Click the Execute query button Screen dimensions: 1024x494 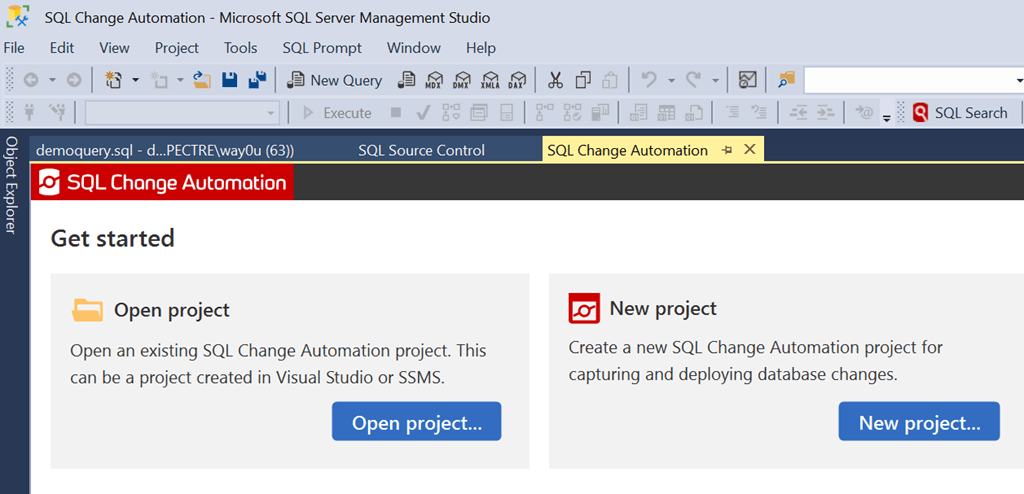coord(338,113)
